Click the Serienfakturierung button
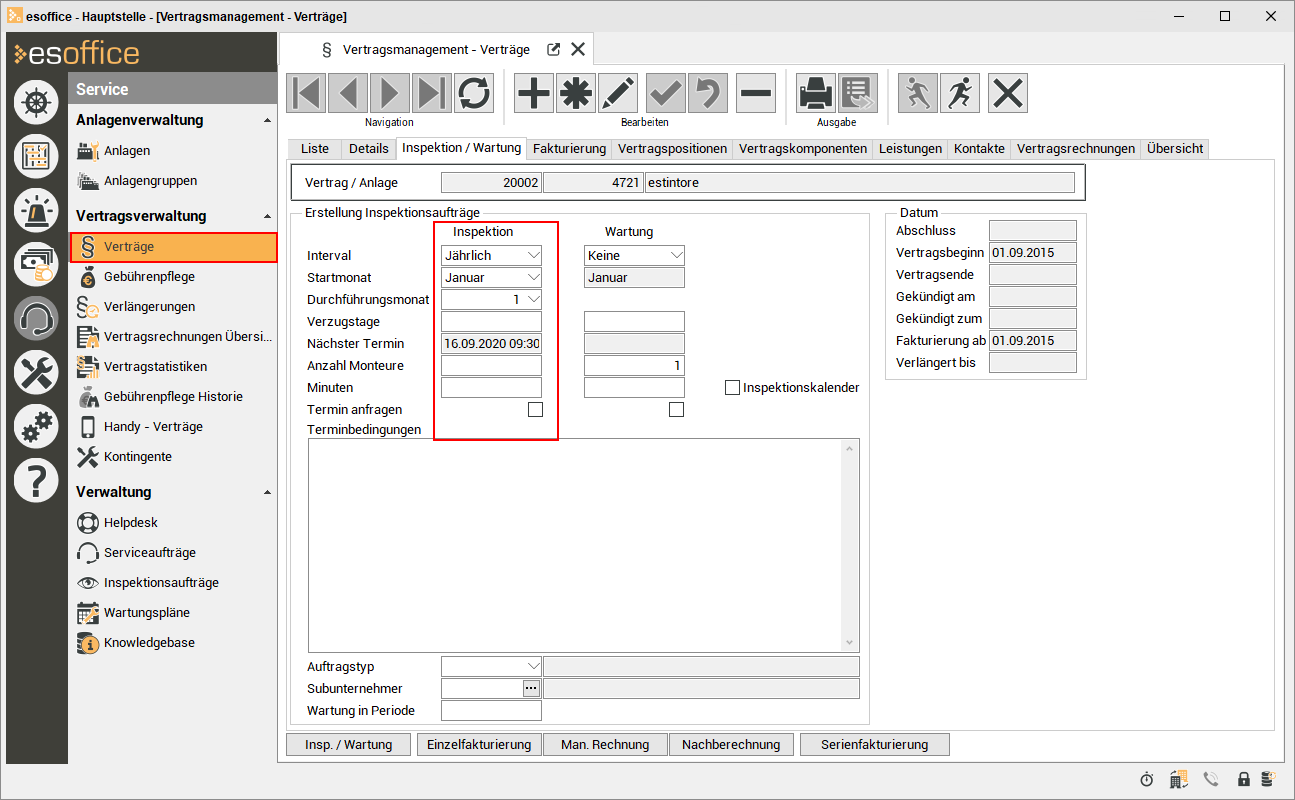This screenshot has height=800, width=1295. 874,745
